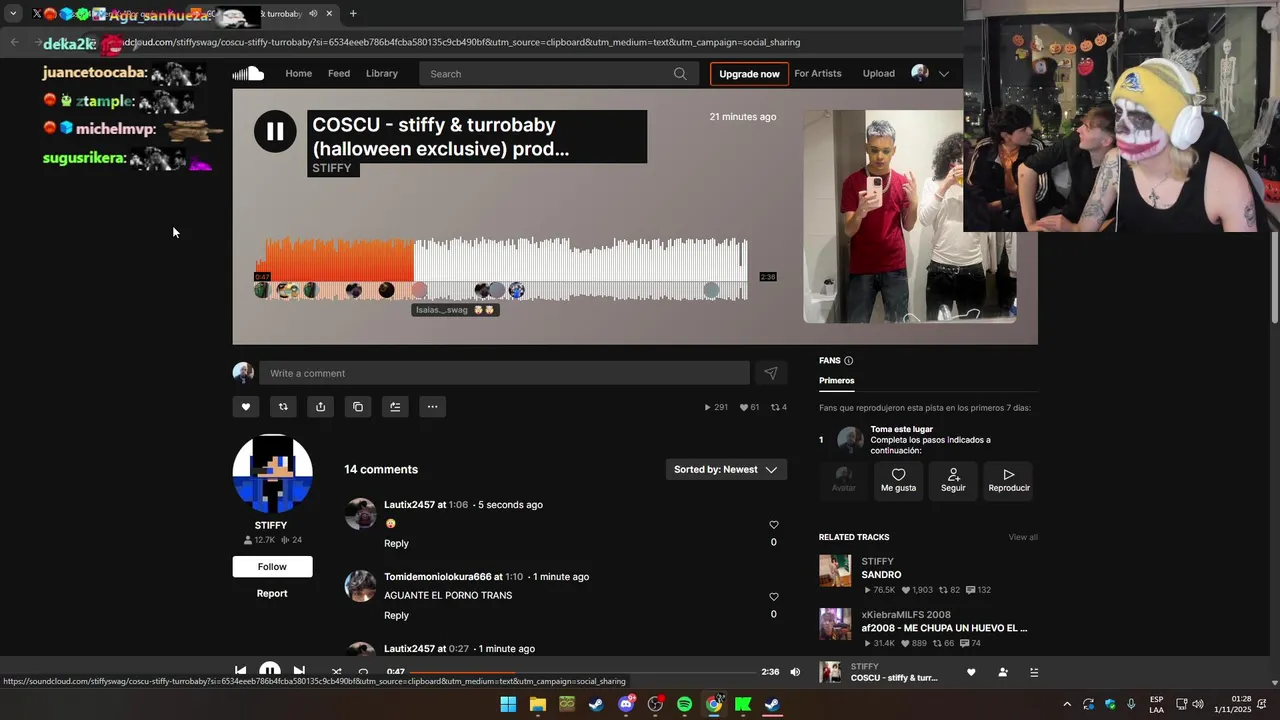Click the share icon below the comment box
Screen dimensions: 1280x720
pos(320,407)
